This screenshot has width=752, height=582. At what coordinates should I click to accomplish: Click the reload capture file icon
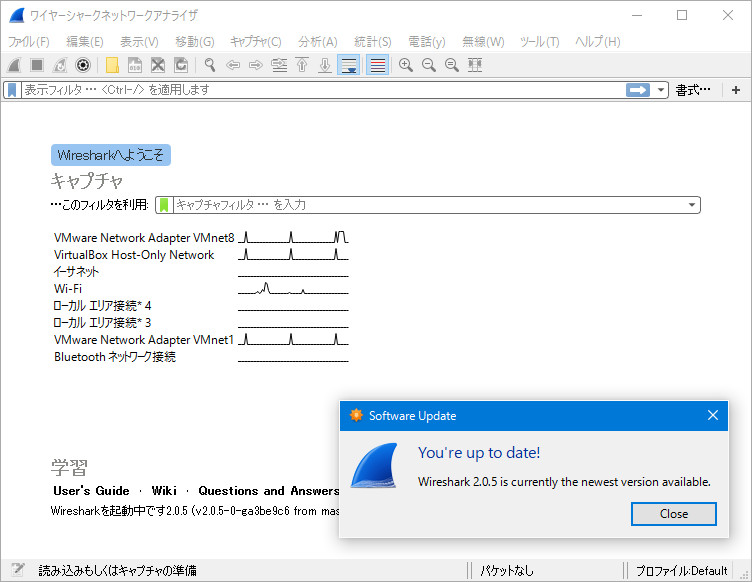point(181,65)
